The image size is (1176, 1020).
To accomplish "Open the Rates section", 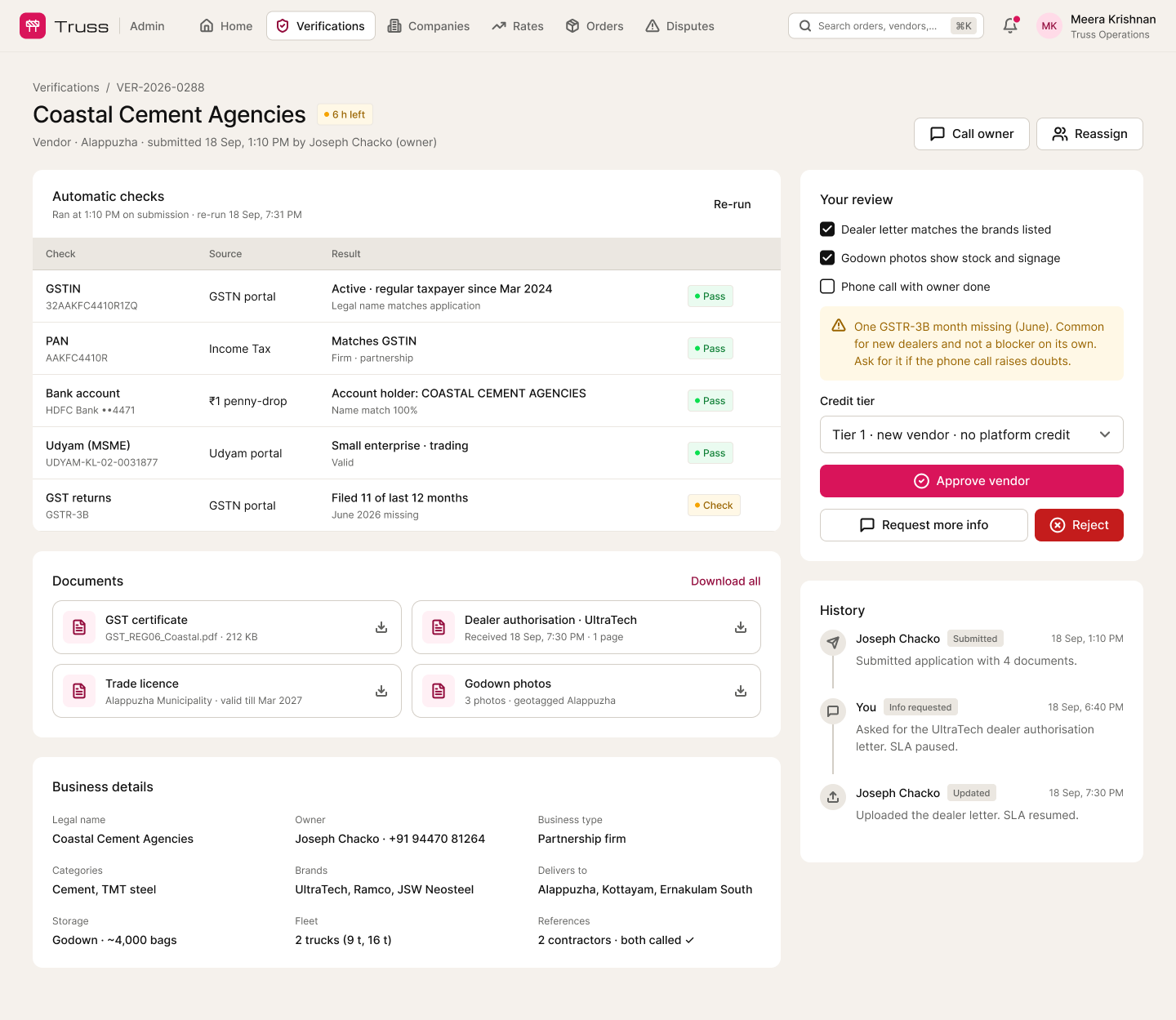I will [x=518, y=26].
